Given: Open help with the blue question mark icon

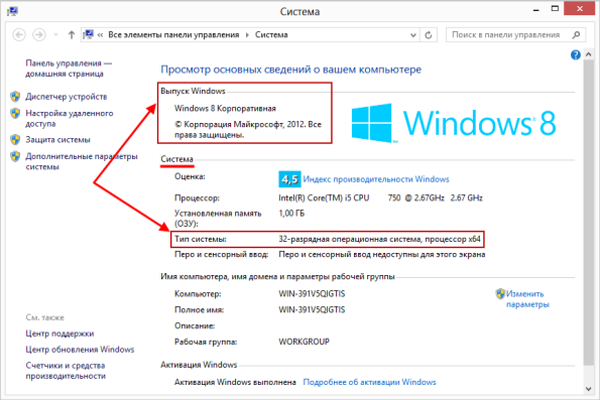Looking at the screenshot, I should coord(576,56).
